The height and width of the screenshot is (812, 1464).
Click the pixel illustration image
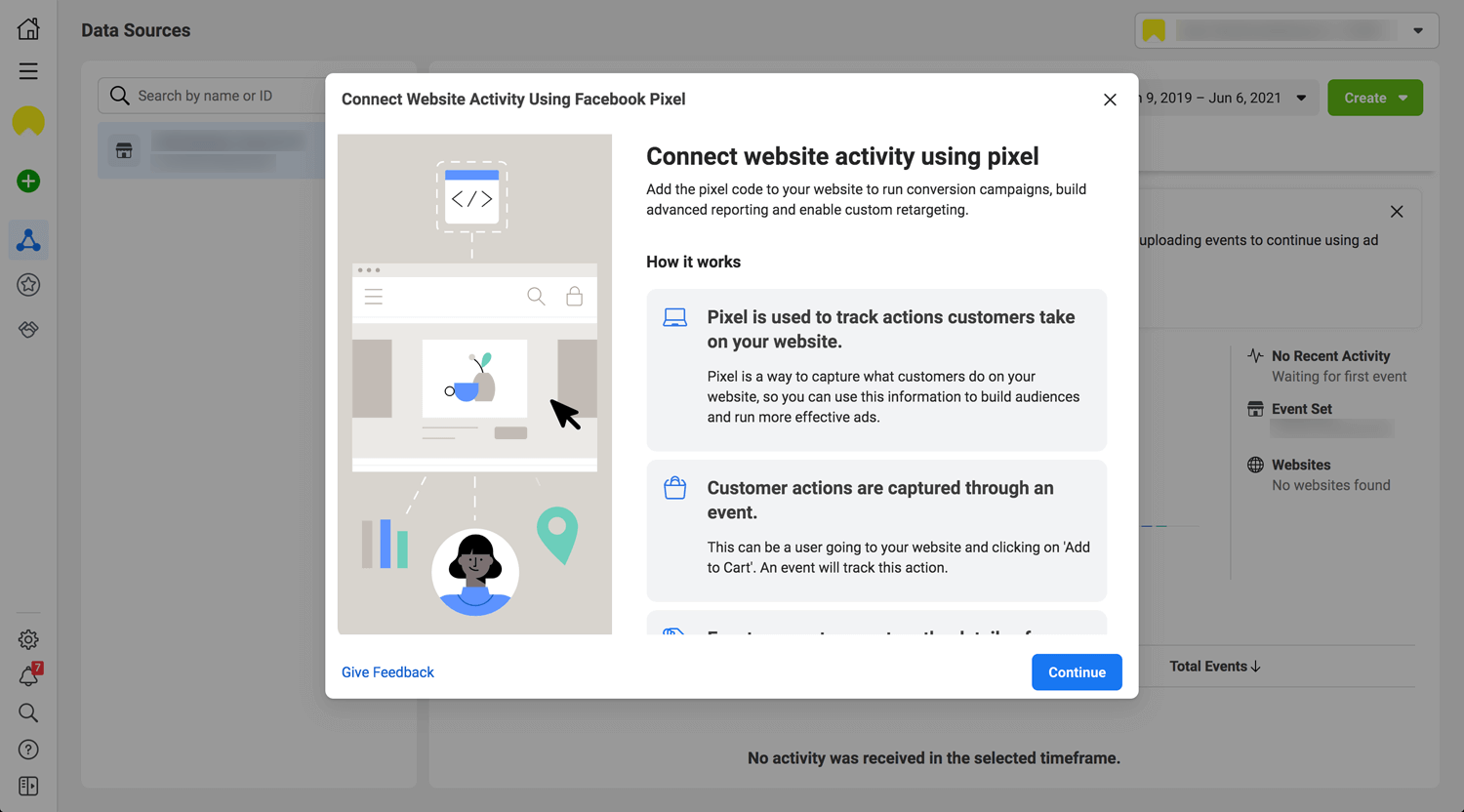pos(474,385)
